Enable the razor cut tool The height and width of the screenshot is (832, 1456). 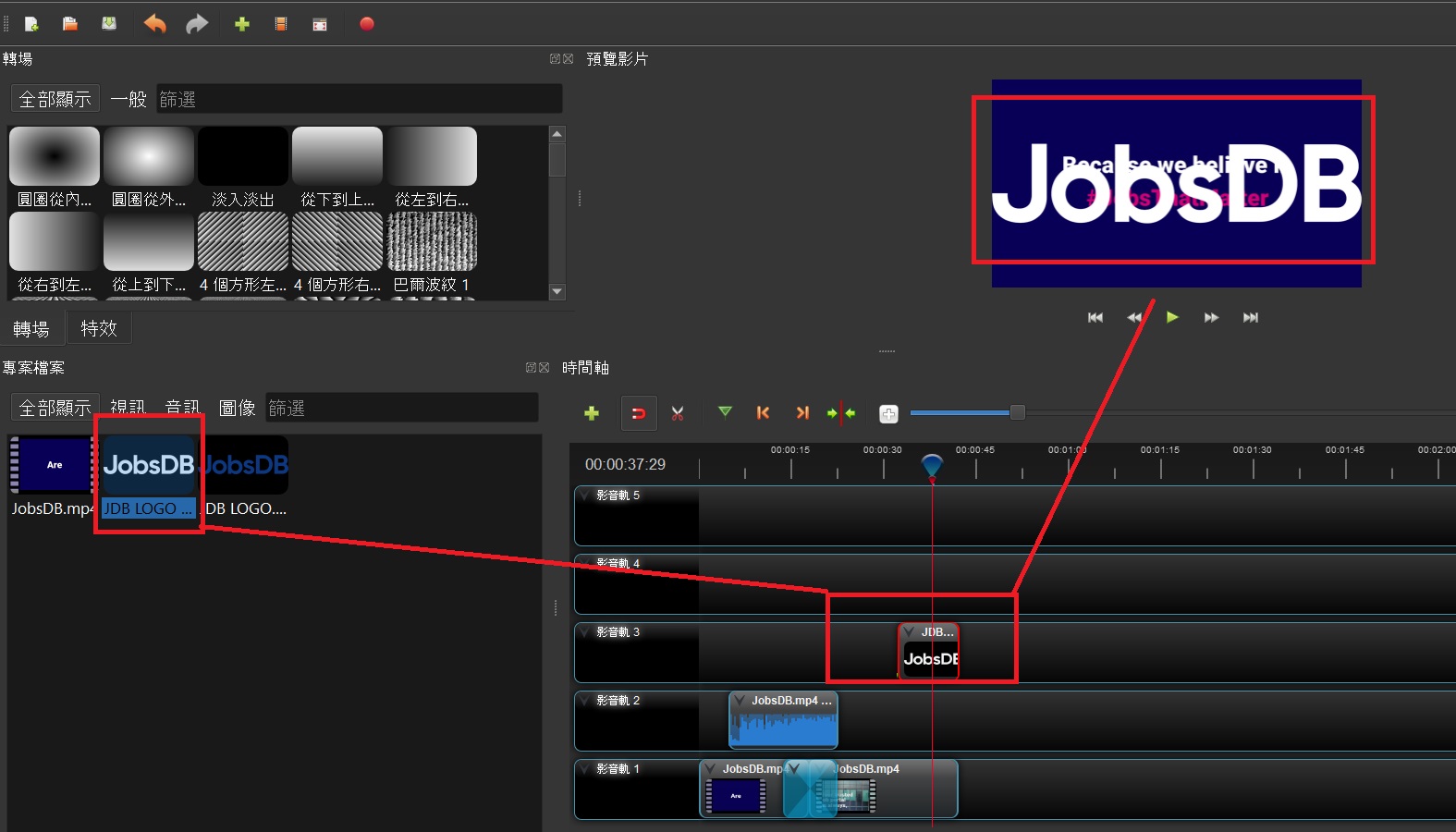(x=678, y=413)
